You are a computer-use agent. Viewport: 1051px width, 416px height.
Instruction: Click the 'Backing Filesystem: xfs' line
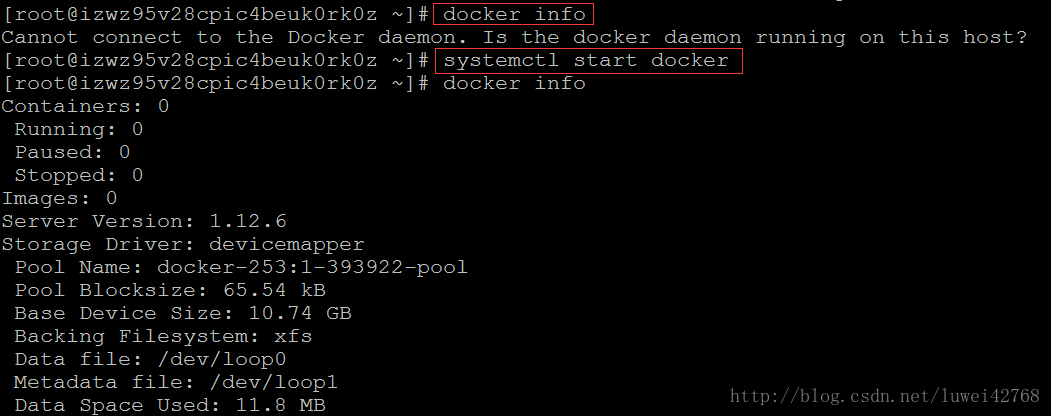(x=163, y=336)
